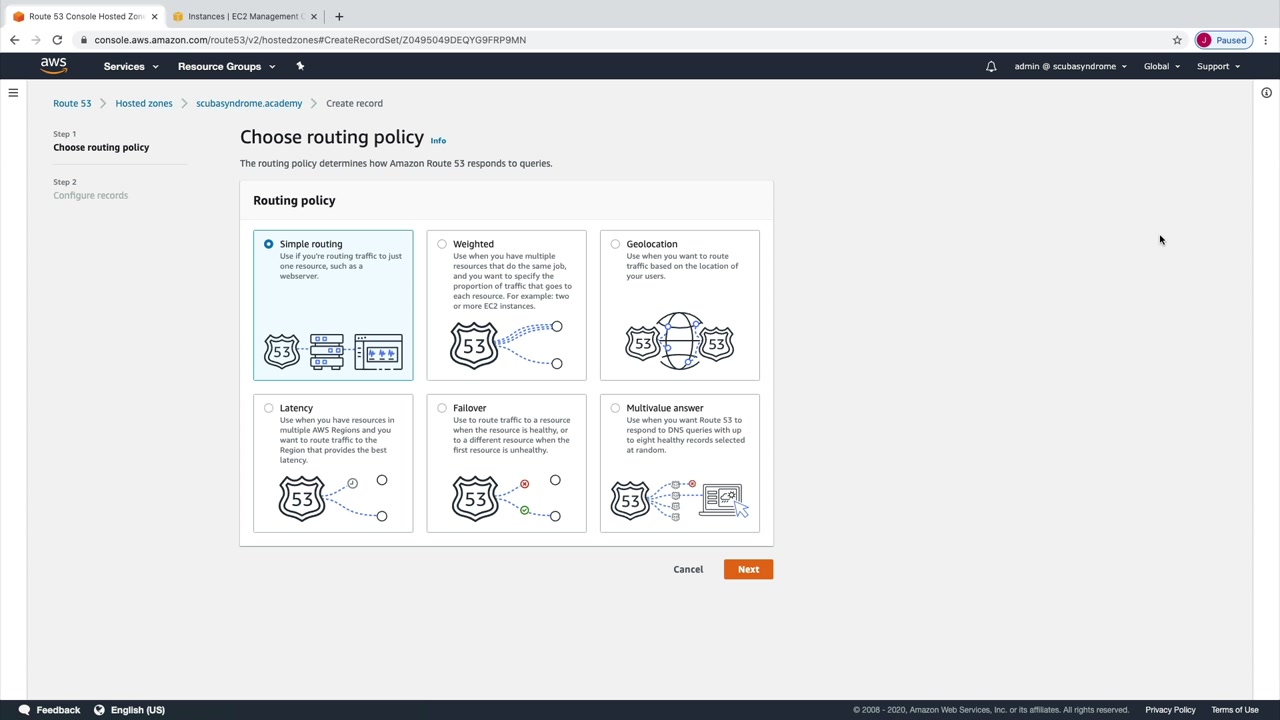Open the pin shortcuts icon in AWS navbar
The image size is (1280, 720).
pos(300,66)
